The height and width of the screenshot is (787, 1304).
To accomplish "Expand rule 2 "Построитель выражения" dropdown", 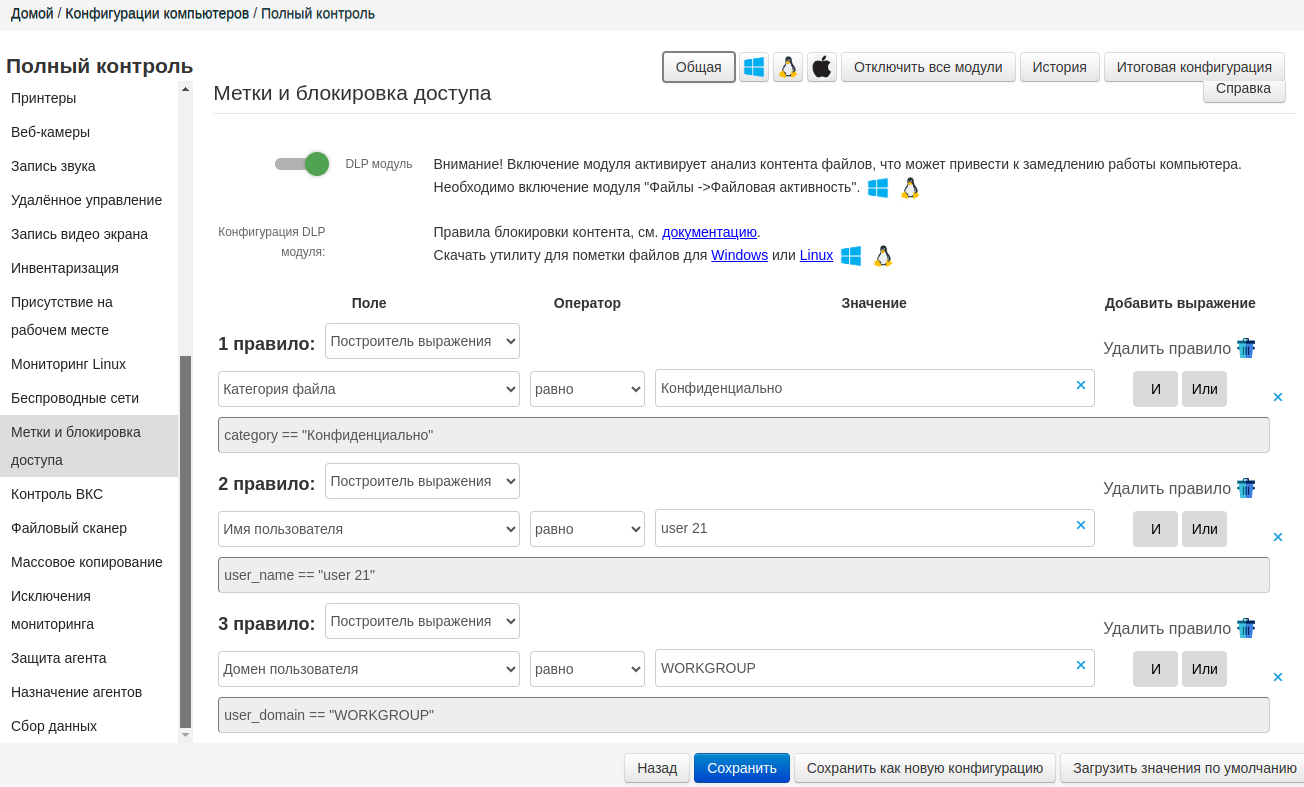I will [422, 481].
